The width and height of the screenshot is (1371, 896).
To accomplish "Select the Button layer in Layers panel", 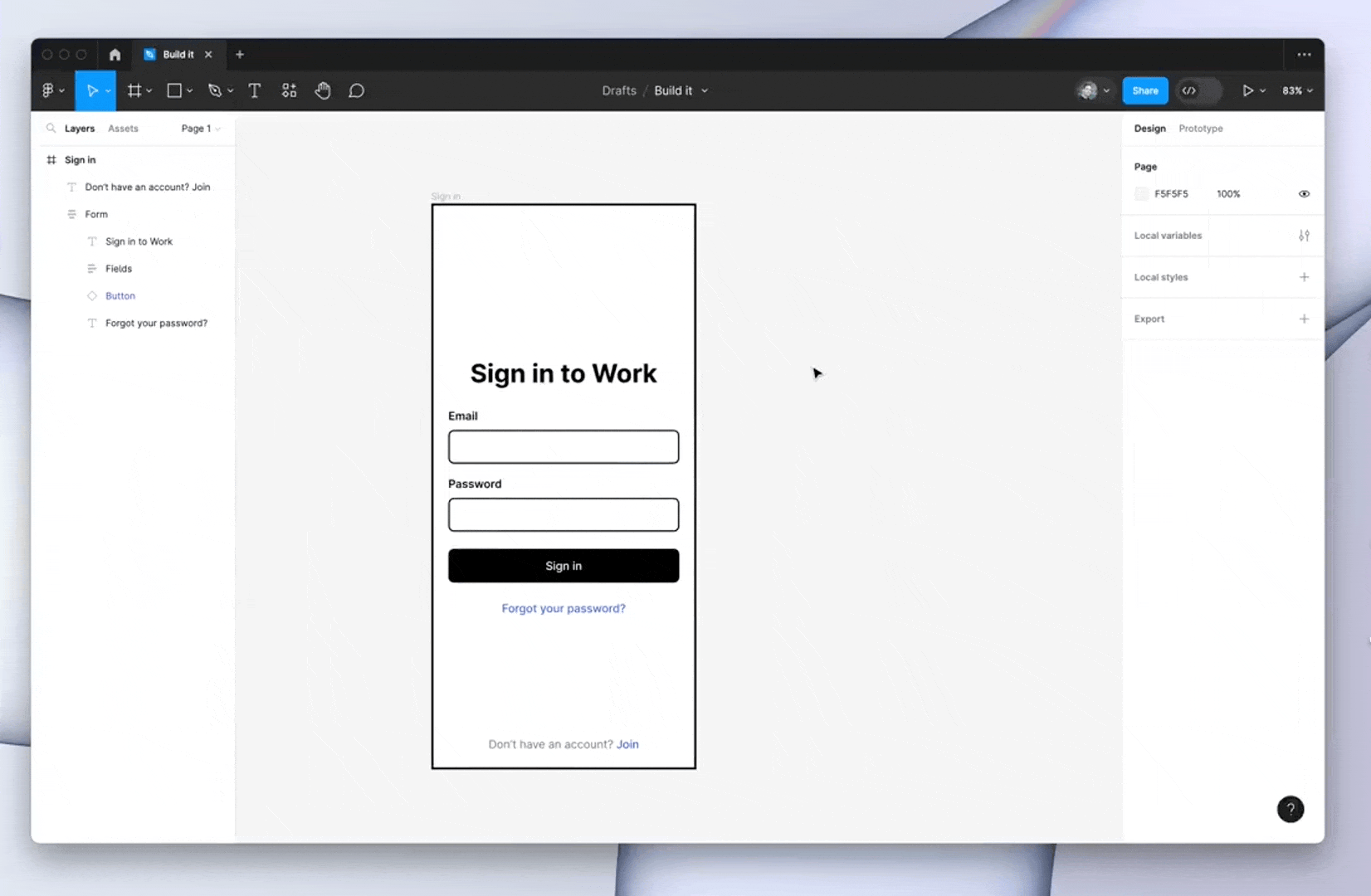I will coord(120,296).
